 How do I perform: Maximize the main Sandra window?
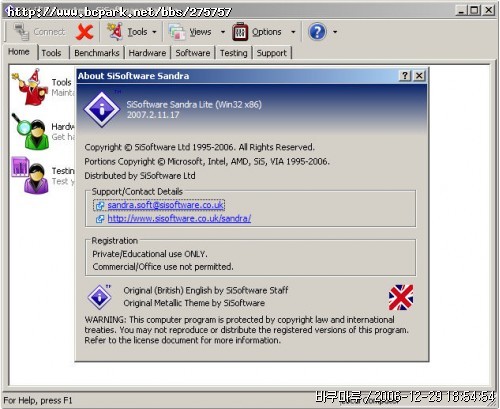click(474, 11)
